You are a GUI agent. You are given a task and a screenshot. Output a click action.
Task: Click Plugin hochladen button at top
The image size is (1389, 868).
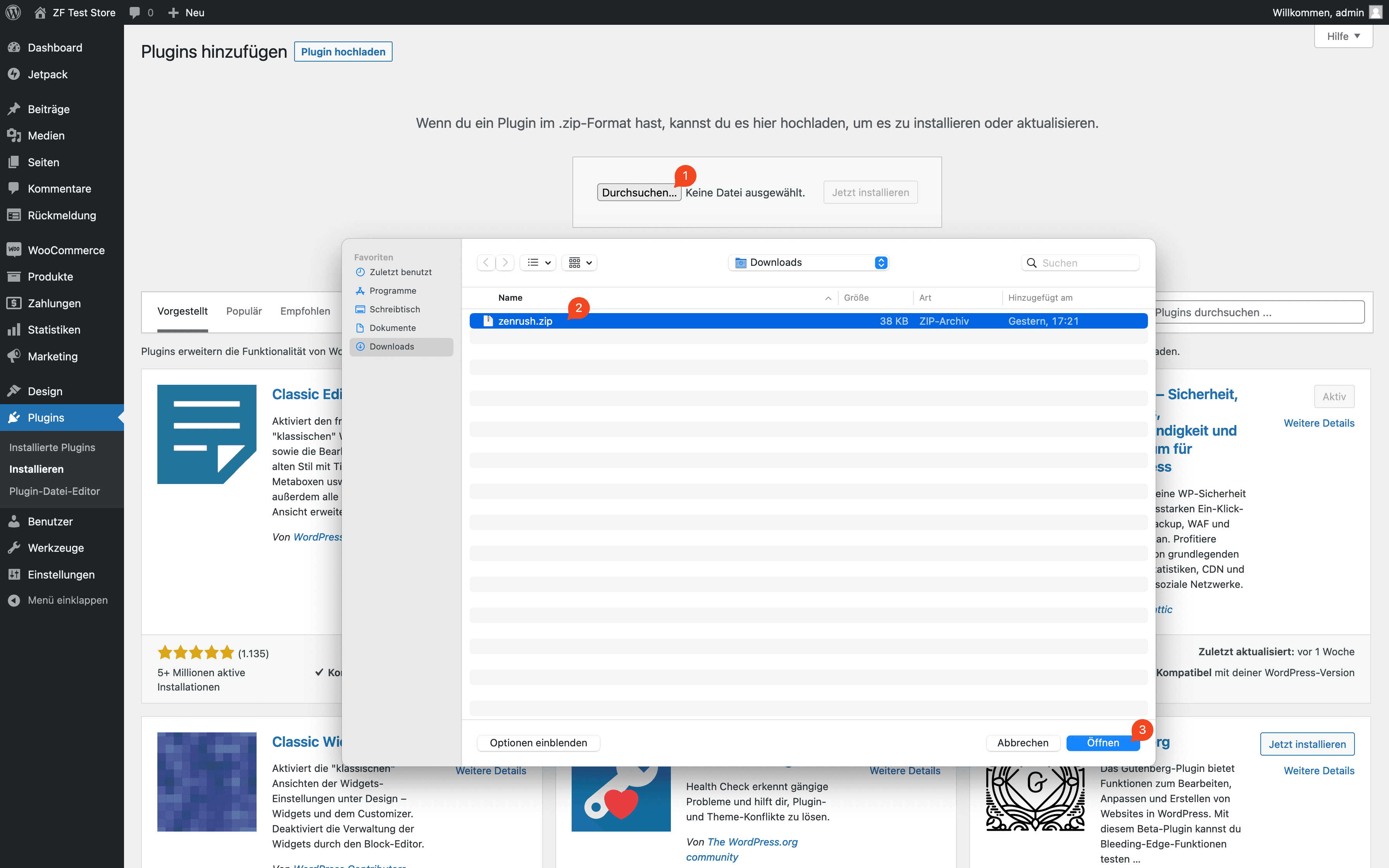click(x=343, y=51)
